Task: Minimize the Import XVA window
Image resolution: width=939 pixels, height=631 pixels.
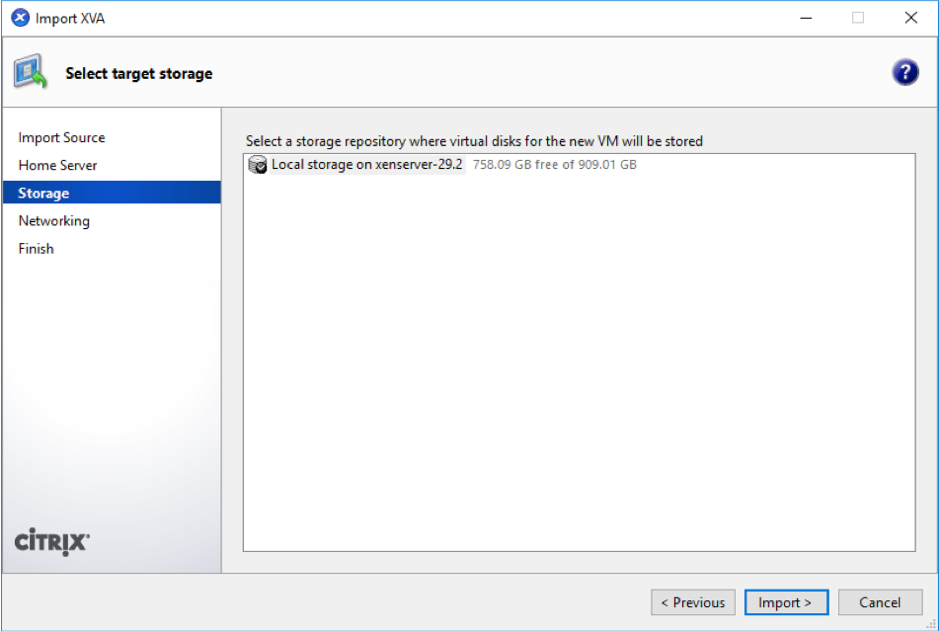Action: click(806, 18)
